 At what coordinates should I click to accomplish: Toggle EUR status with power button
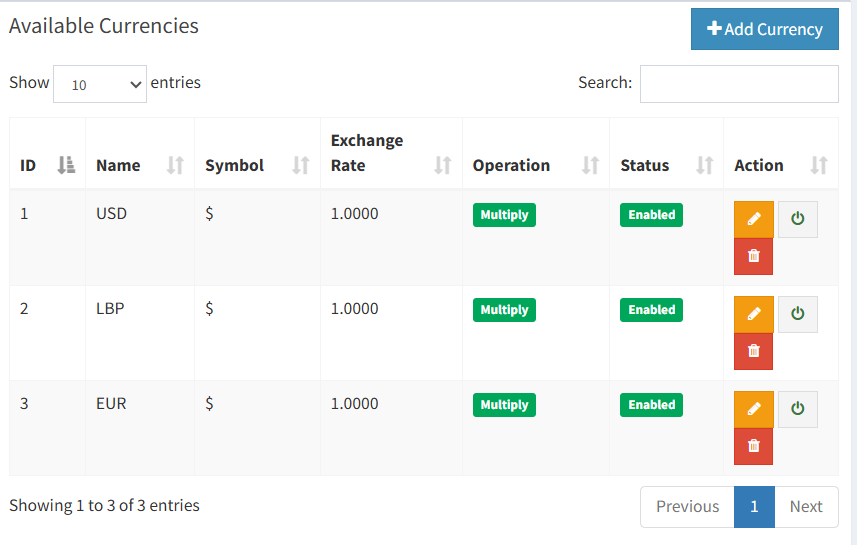[797, 409]
